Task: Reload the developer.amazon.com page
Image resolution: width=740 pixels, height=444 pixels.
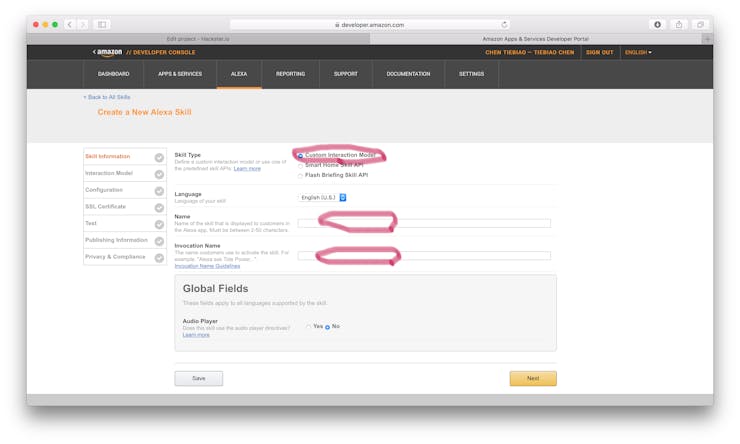Action: pyautogui.click(x=504, y=25)
